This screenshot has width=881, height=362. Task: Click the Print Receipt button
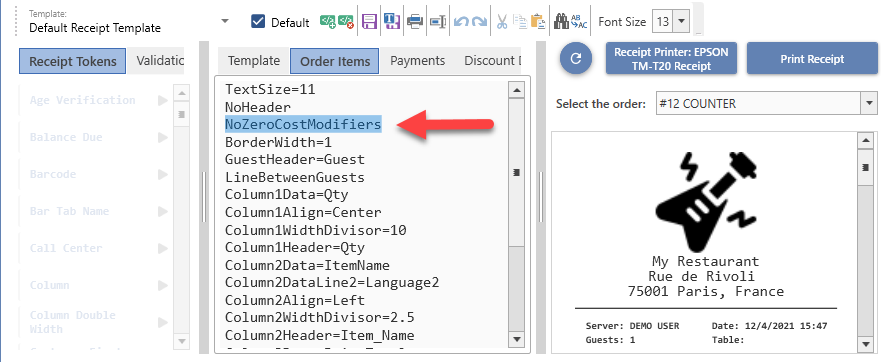tap(812, 58)
